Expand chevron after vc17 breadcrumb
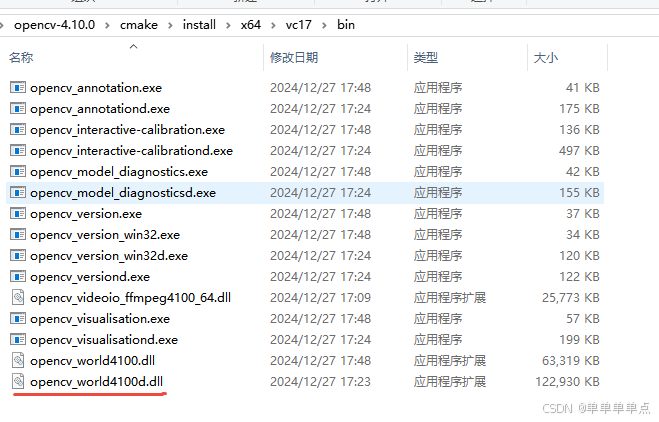Viewport: 659px width, 422px height. click(324, 25)
